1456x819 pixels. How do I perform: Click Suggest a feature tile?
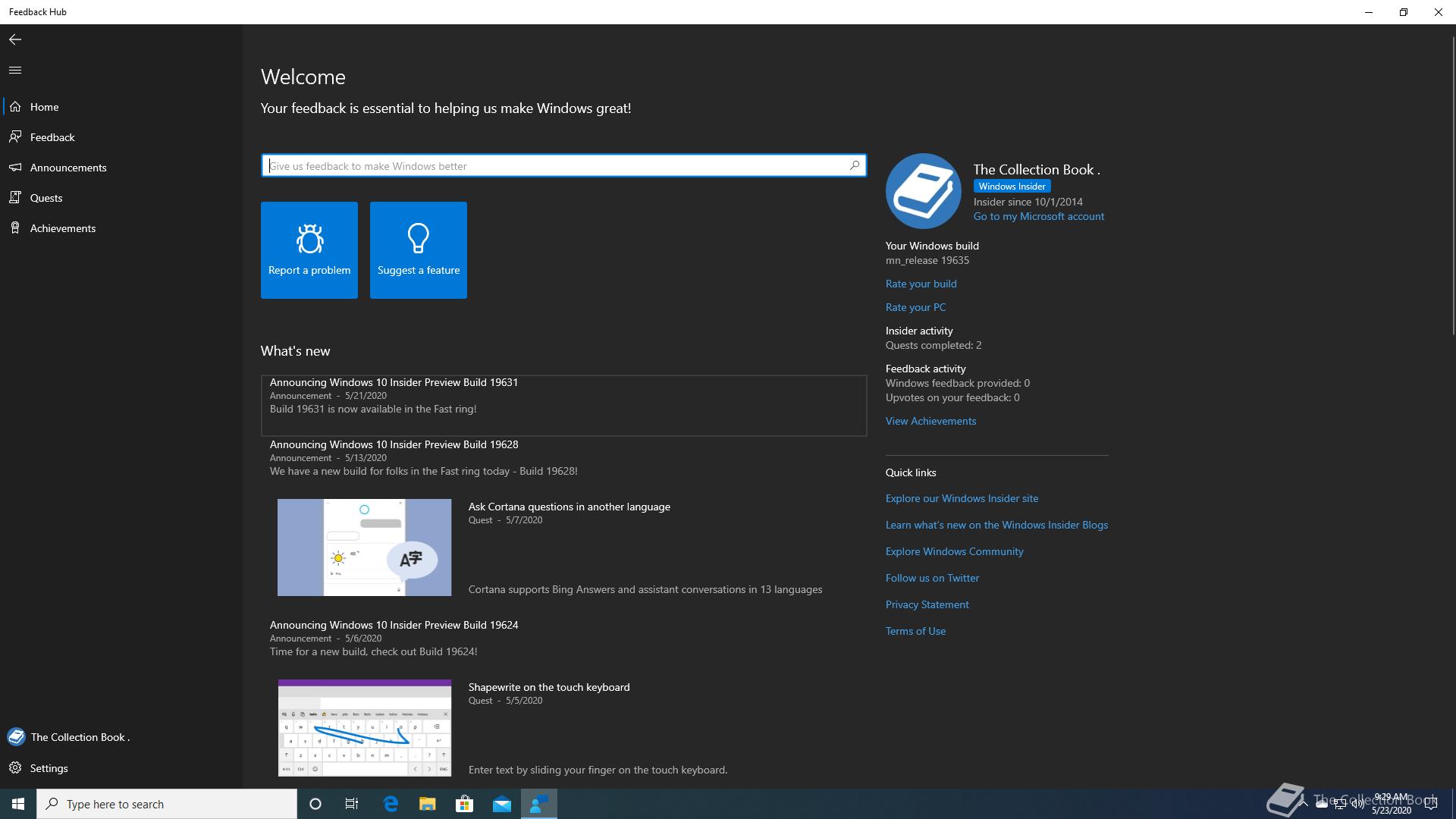coord(419,250)
